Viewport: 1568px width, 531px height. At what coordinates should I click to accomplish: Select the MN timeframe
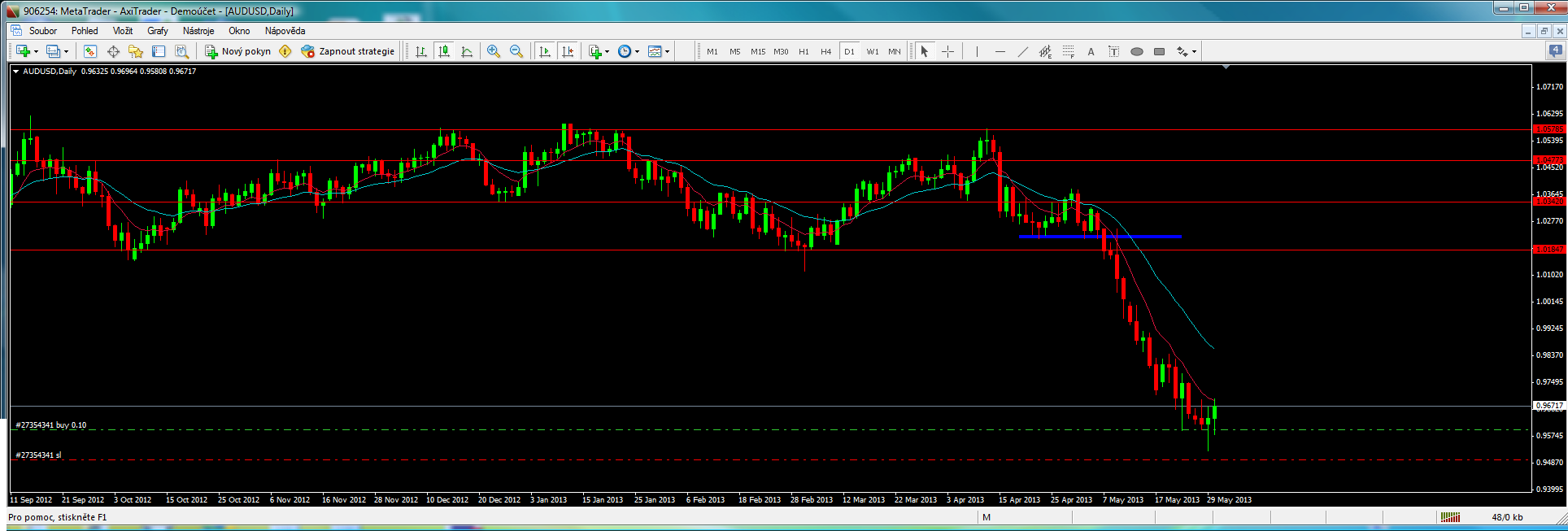click(895, 51)
